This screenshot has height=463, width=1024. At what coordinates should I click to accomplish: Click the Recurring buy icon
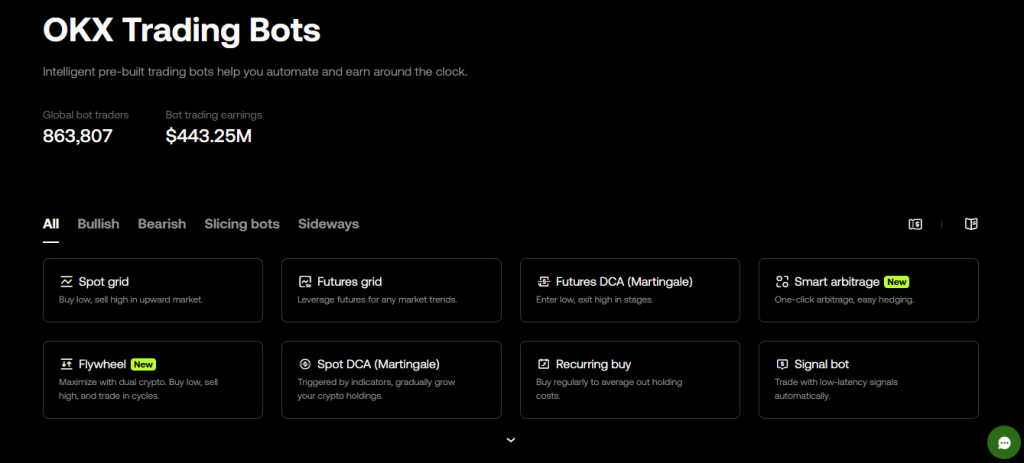click(x=543, y=364)
